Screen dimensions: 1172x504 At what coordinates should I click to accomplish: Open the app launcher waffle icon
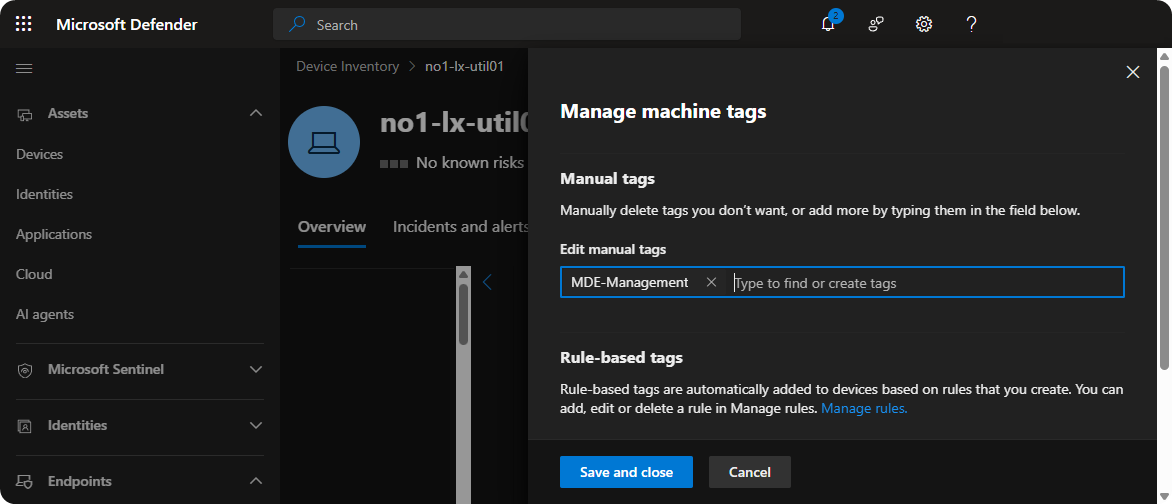pyautogui.click(x=24, y=24)
